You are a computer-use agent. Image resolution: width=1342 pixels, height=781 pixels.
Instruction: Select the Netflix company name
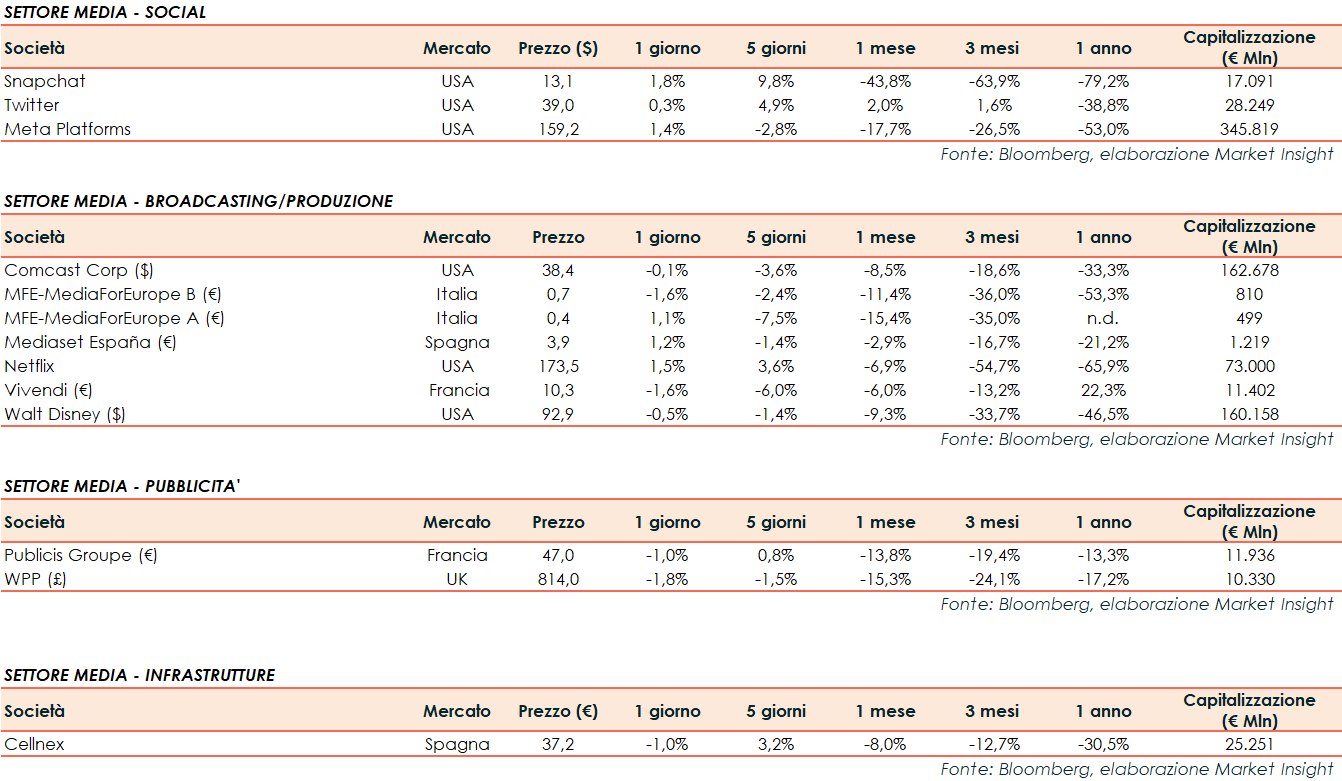[x=30, y=366]
